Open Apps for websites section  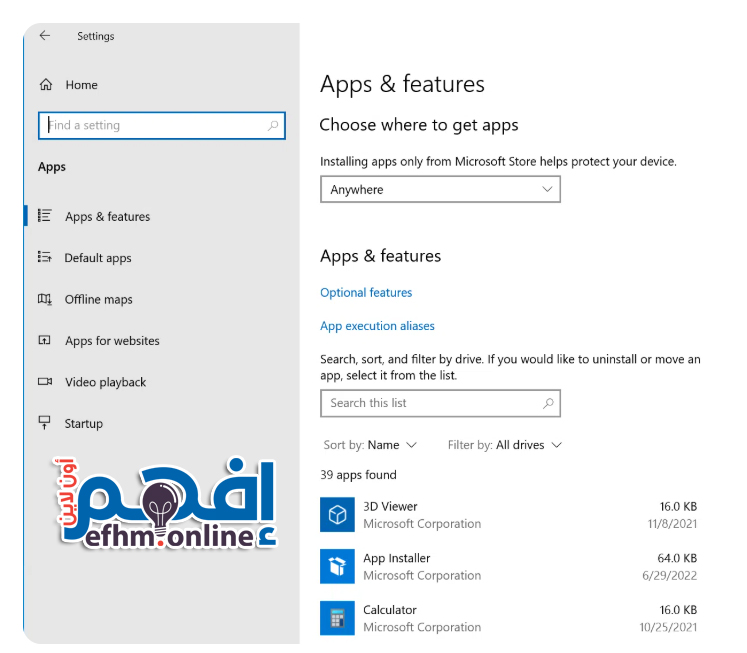click(x=112, y=341)
